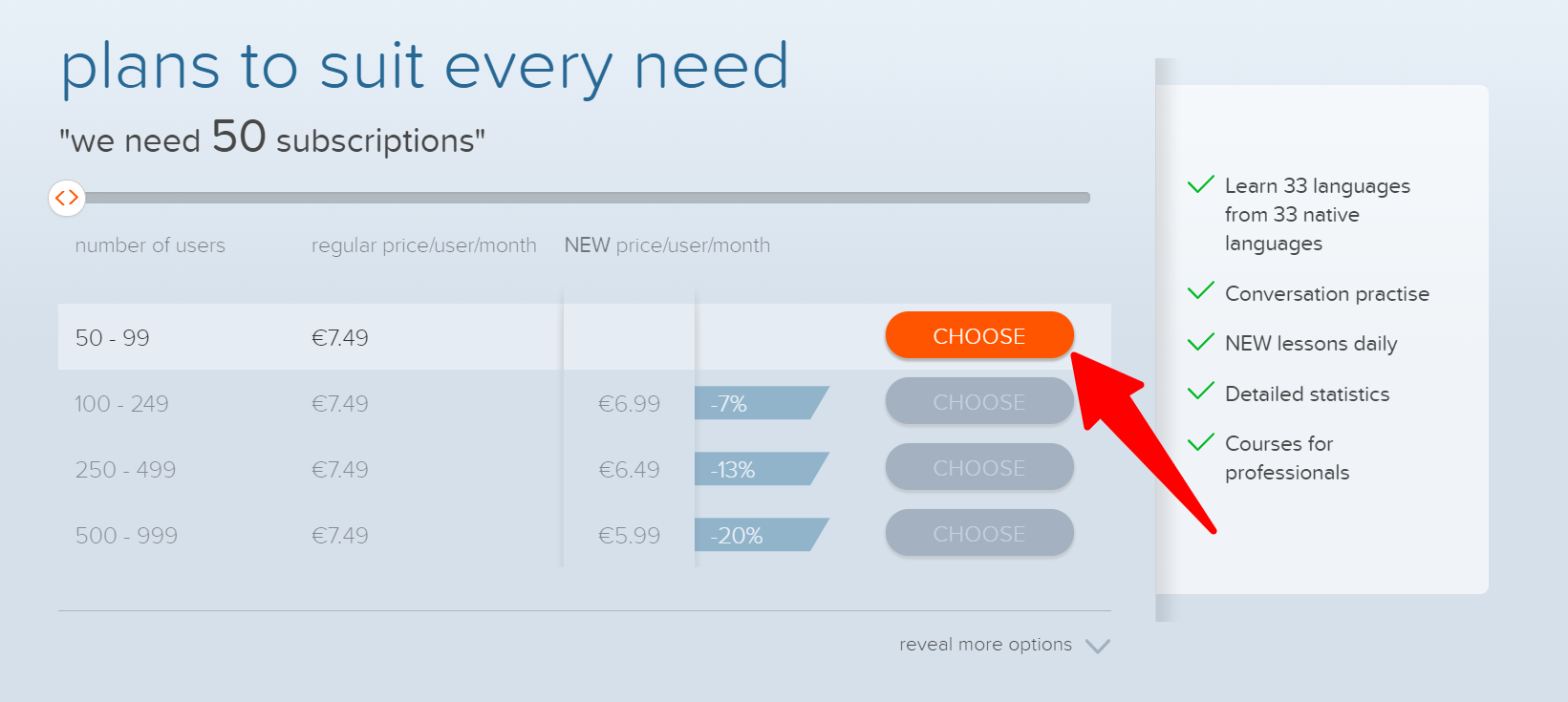
Task: Click the number of users column header
Action: [x=150, y=245]
